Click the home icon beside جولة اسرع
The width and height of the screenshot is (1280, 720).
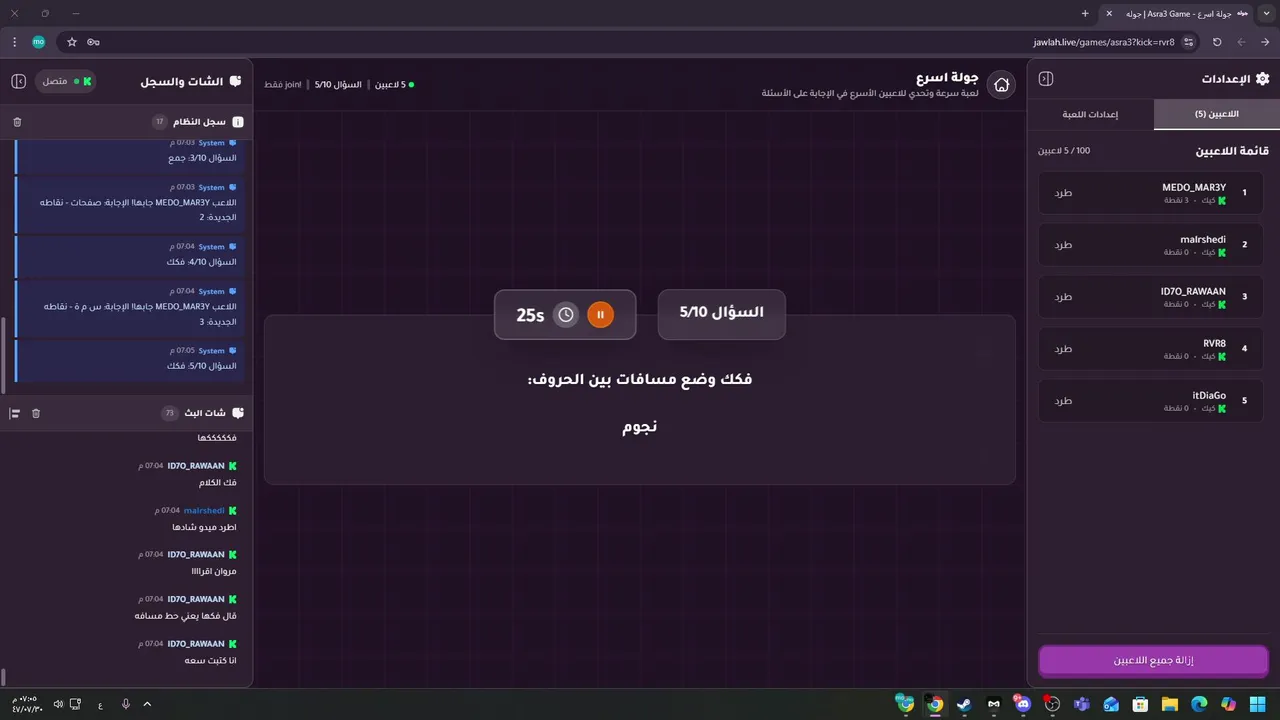(1001, 85)
